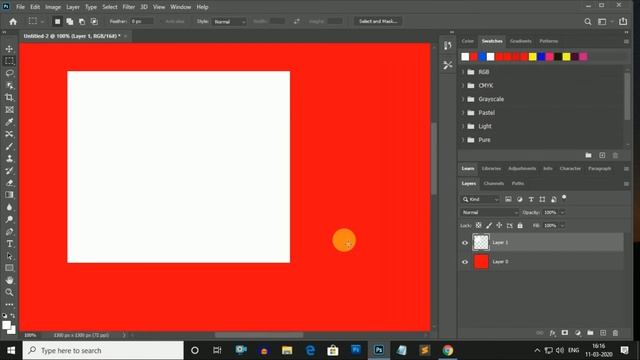Select the Eyedropper tool
The width and height of the screenshot is (640, 360).
9,122
